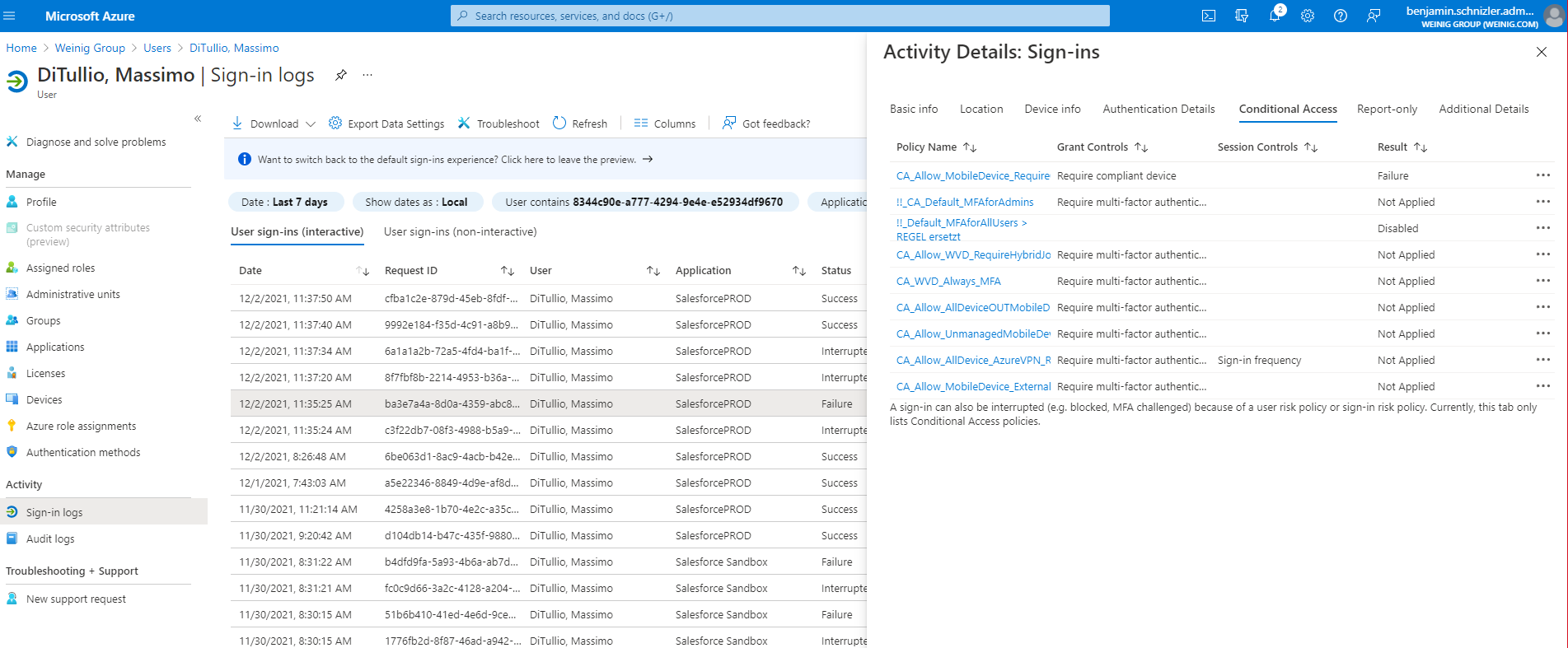Open New support request
Screen dimensions: 1568x648
click(76, 599)
